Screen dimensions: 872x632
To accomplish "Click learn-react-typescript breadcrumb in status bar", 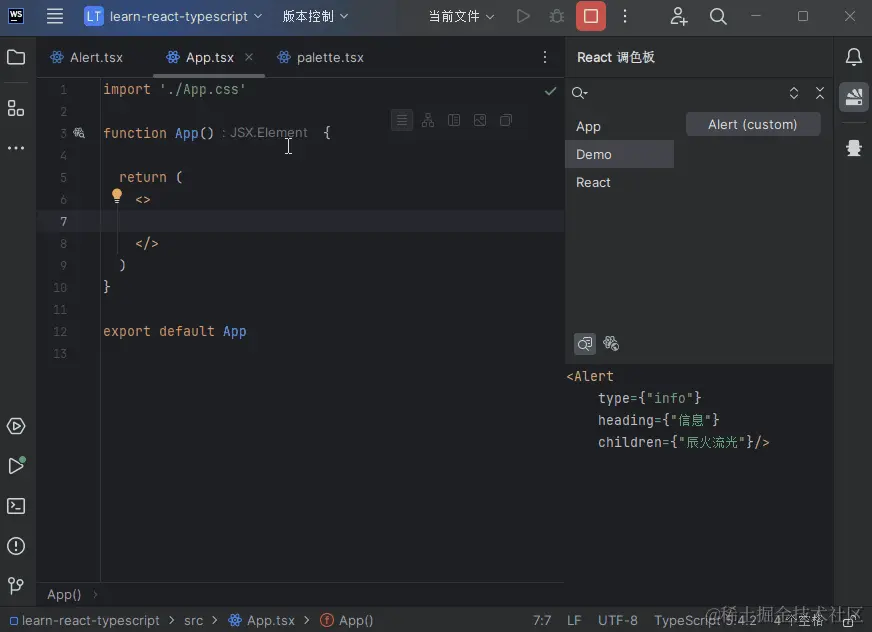I will tap(85, 620).
